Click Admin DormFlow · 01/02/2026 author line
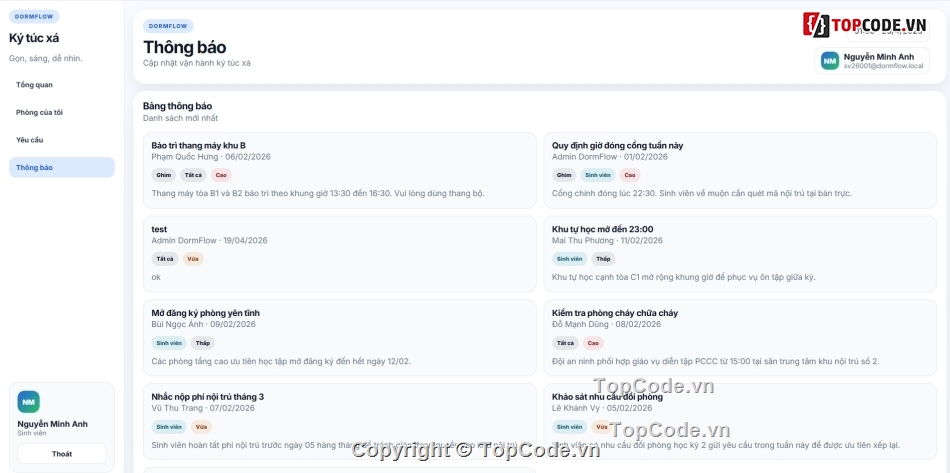Screen dimensions: 950x473 click(x=610, y=157)
